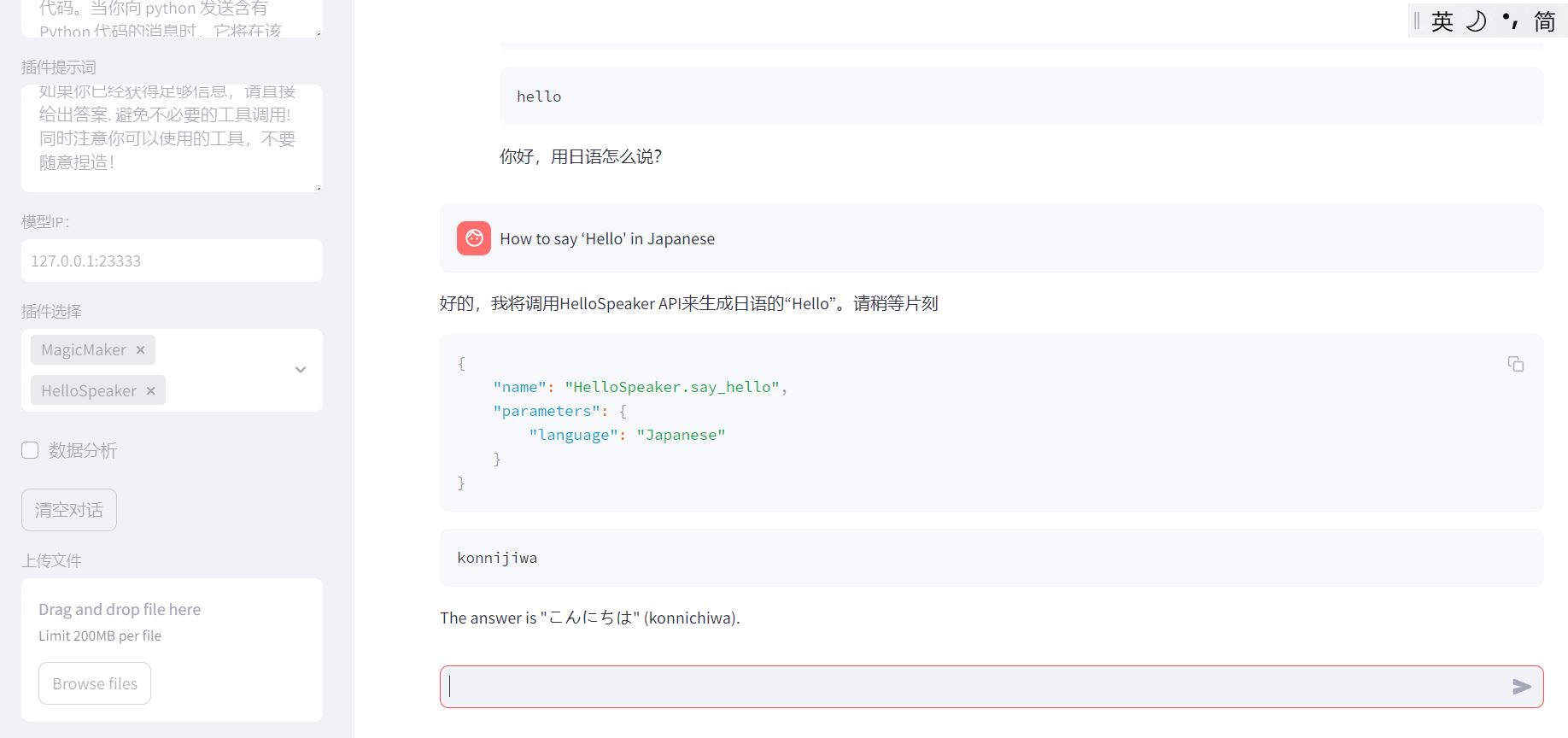The width and height of the screenshot is (1568, 738).
Task: Click the "language": "Japanese" line
Action: 627,435
